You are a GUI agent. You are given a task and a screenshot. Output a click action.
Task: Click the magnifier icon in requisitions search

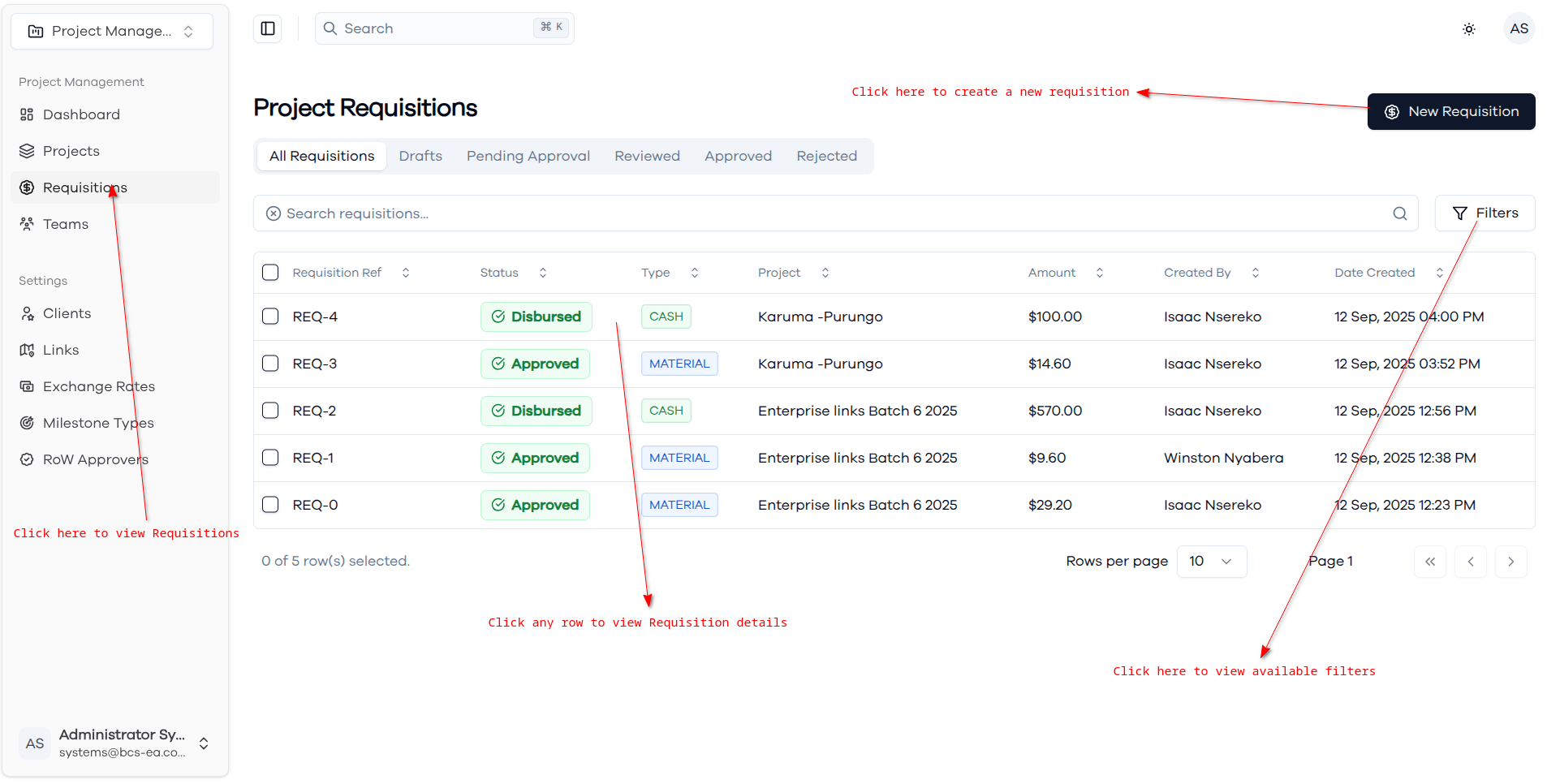tap(1400, 213)
